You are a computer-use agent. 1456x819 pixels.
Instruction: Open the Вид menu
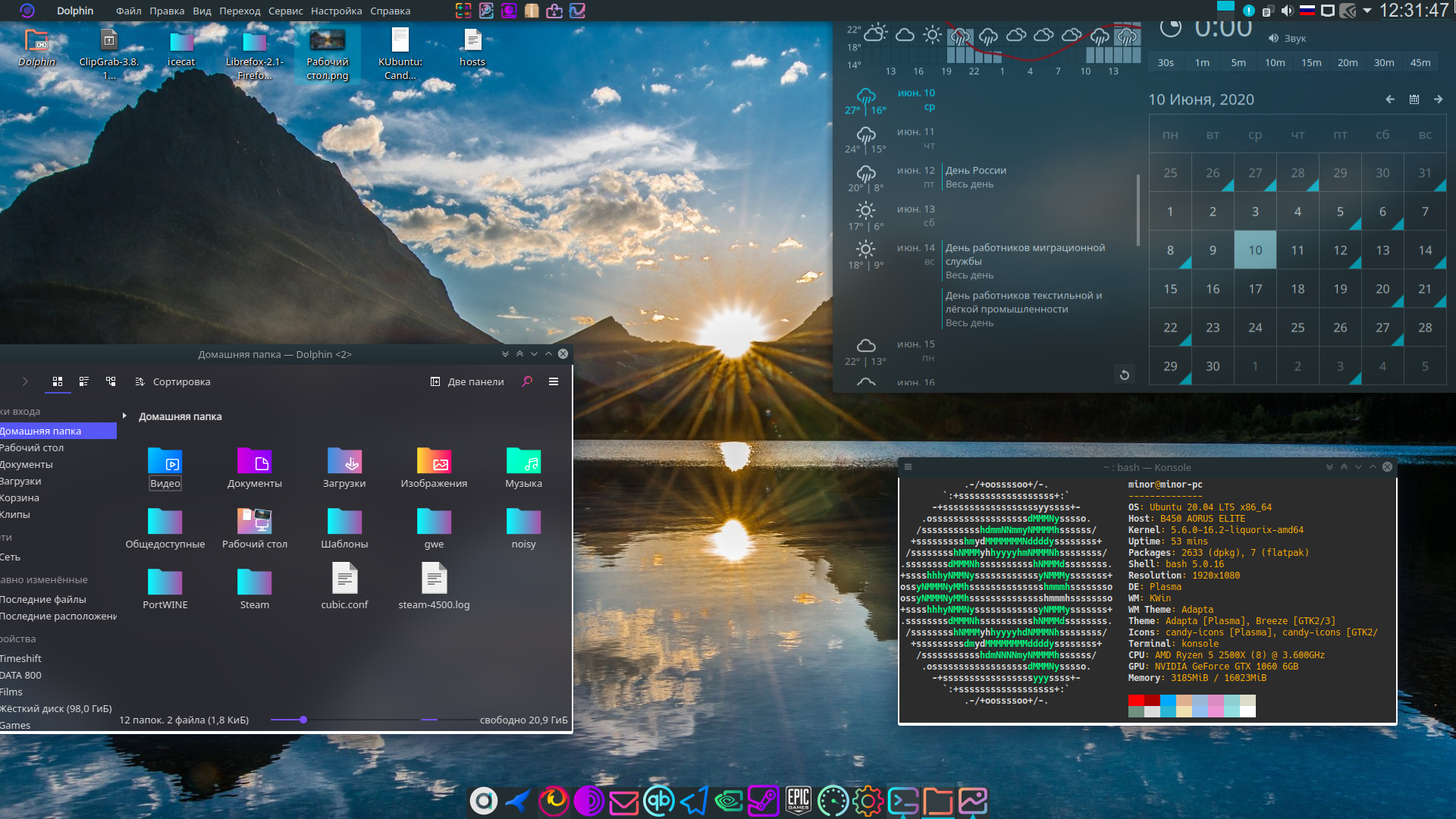tap(202, 11)
